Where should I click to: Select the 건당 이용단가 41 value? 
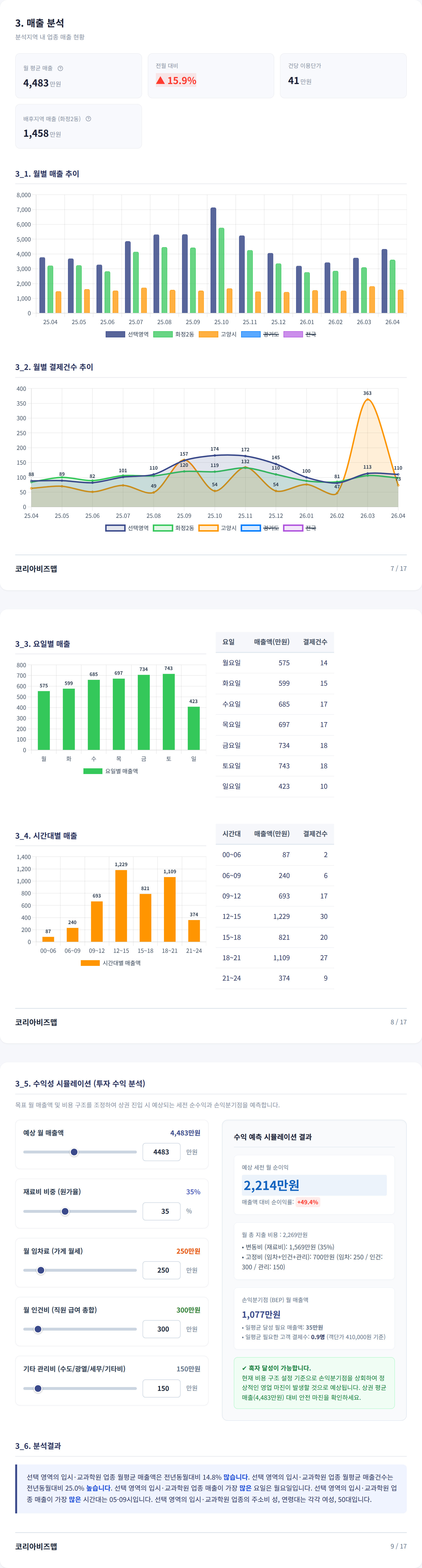click(x=293, y=80)
